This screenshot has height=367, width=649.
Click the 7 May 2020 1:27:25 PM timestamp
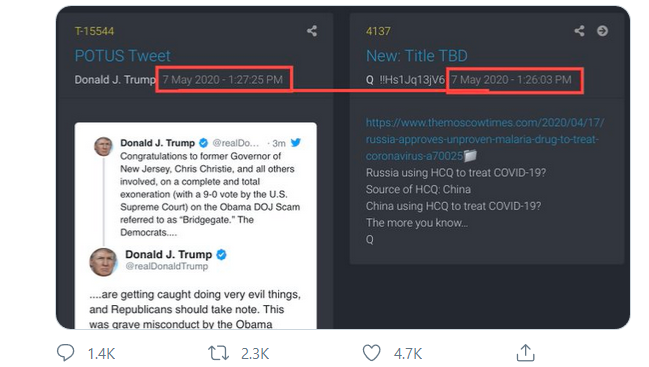click(223, 79)
